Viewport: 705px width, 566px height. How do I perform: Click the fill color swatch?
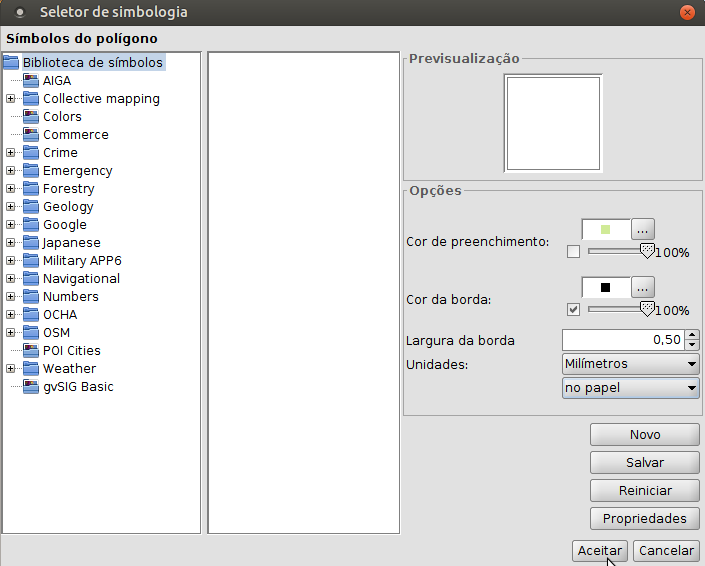(x=606, y=229)
